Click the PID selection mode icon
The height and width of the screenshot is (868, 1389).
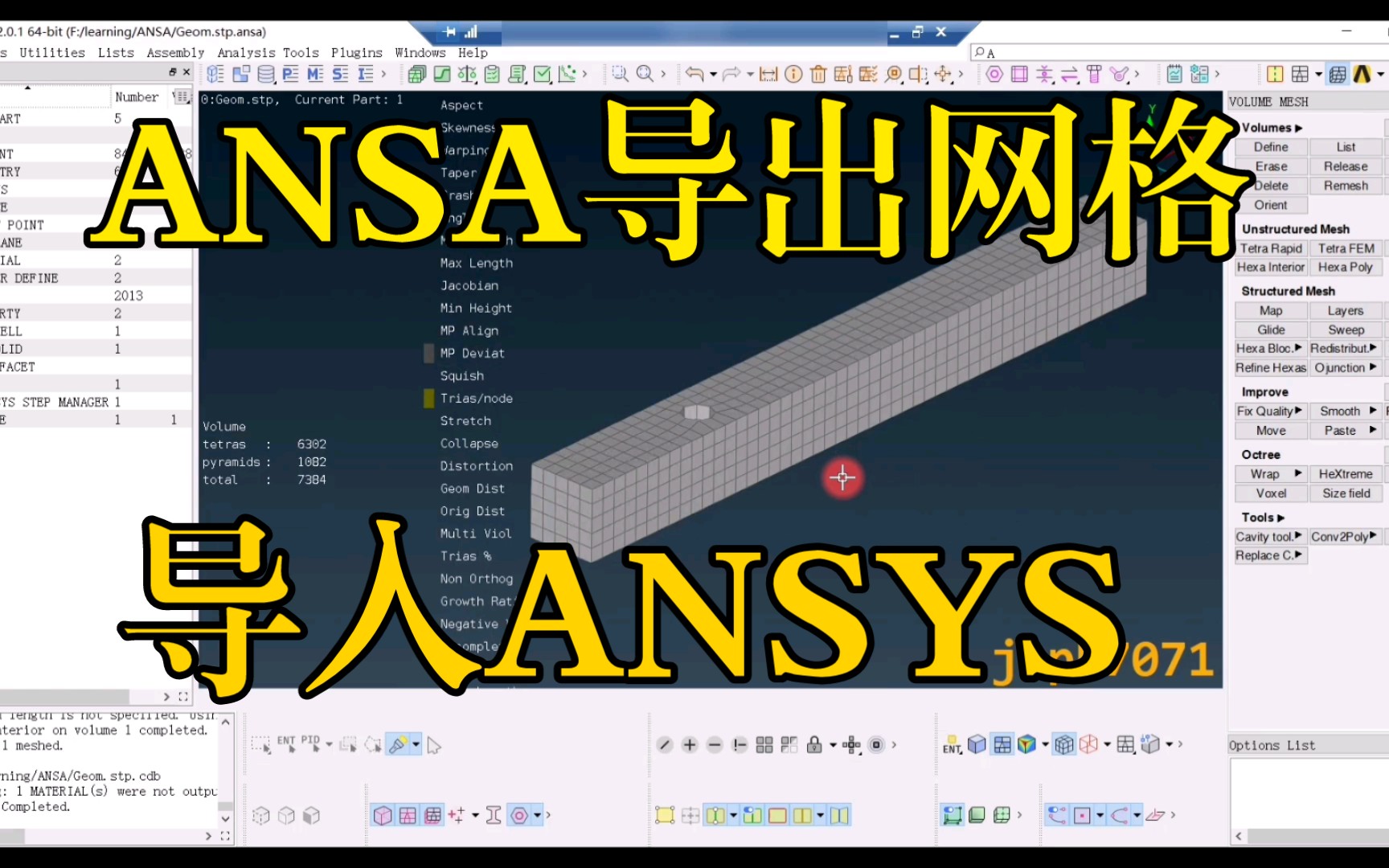(x=310, y=744)
